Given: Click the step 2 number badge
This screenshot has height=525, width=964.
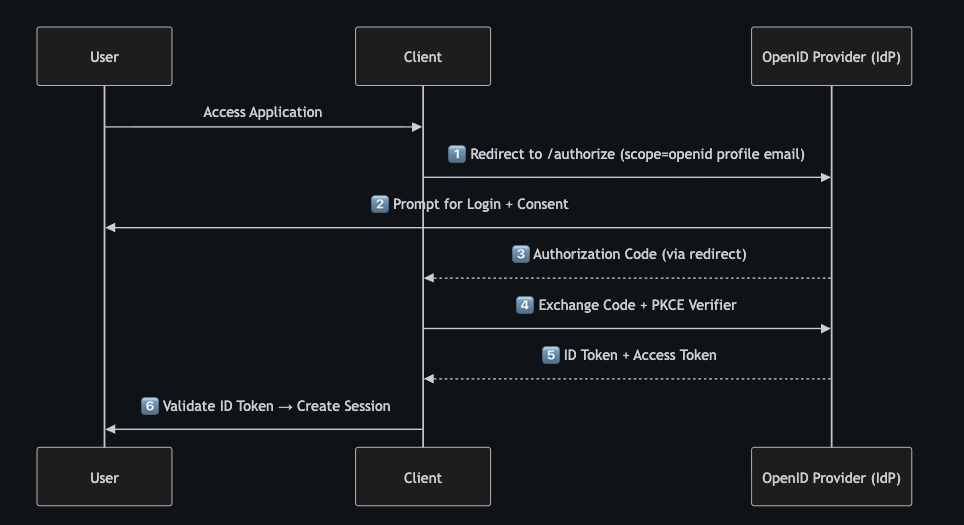Looking at the screenshot, I should point(379,204).
